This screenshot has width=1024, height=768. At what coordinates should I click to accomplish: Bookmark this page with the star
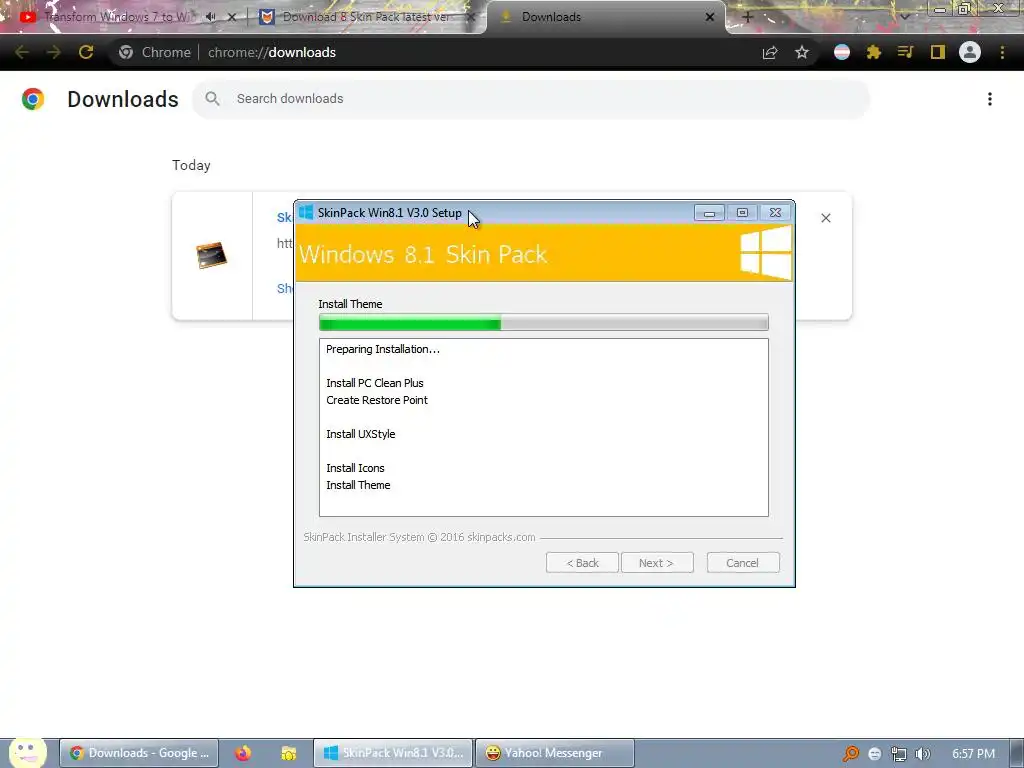click(x=802, y=52)
